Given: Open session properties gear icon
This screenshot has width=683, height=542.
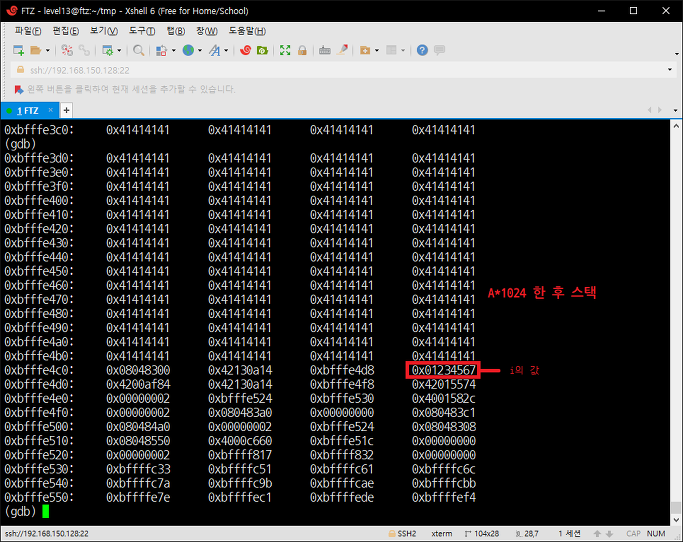Looking at the screenshot, I should pos(107,51).
